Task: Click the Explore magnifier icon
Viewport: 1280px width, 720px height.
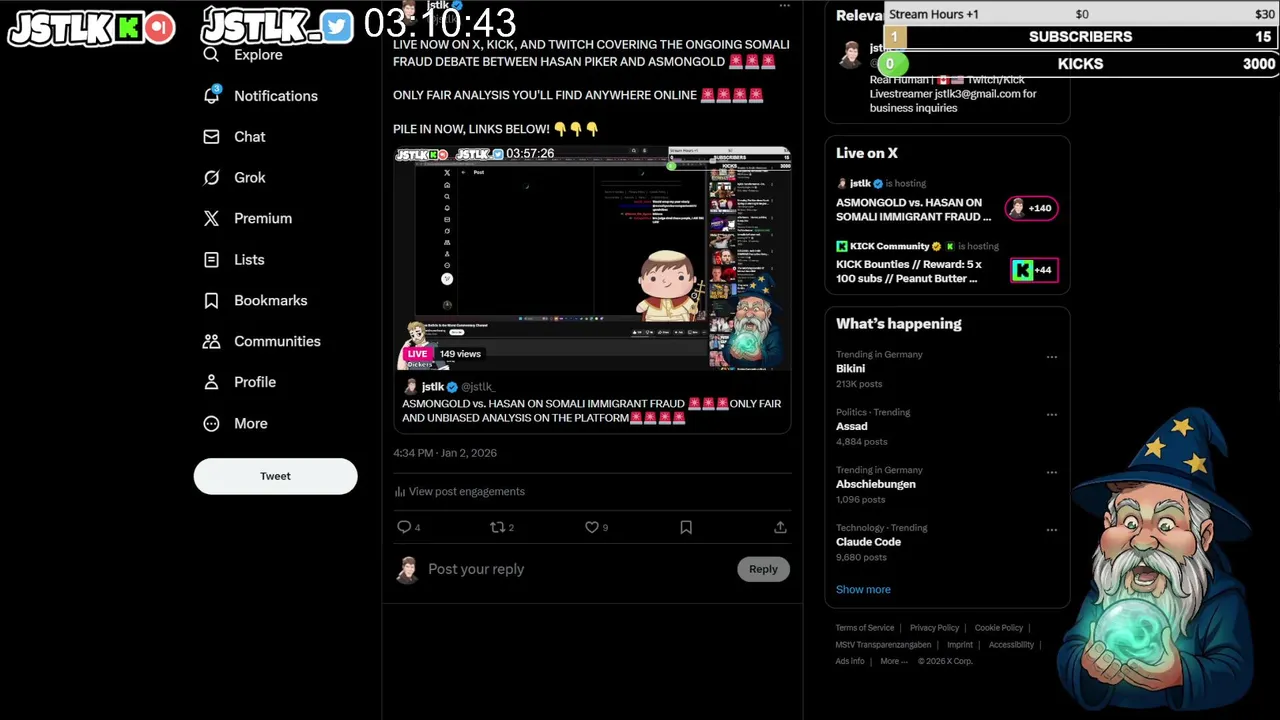Action: point(211,55)
